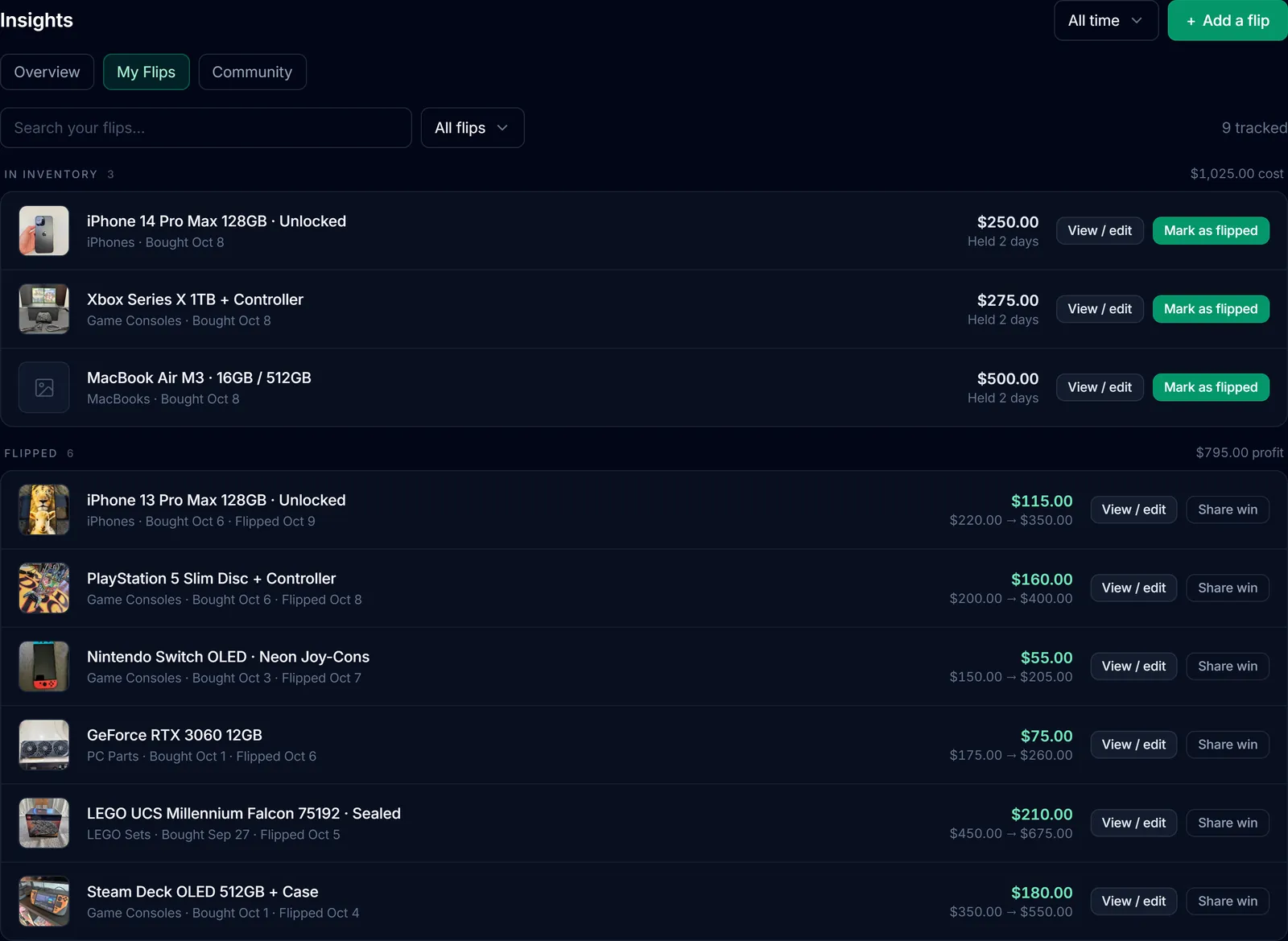The image size is (1288, 941).
Task: Mark iPhone 14 Pro Max as flipped
Action: click(1211, 231)
